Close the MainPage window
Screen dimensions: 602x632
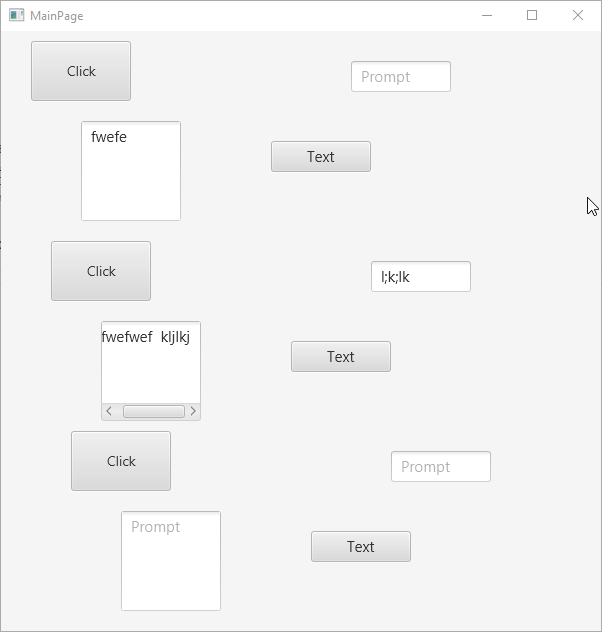click(x=577, y=15)
